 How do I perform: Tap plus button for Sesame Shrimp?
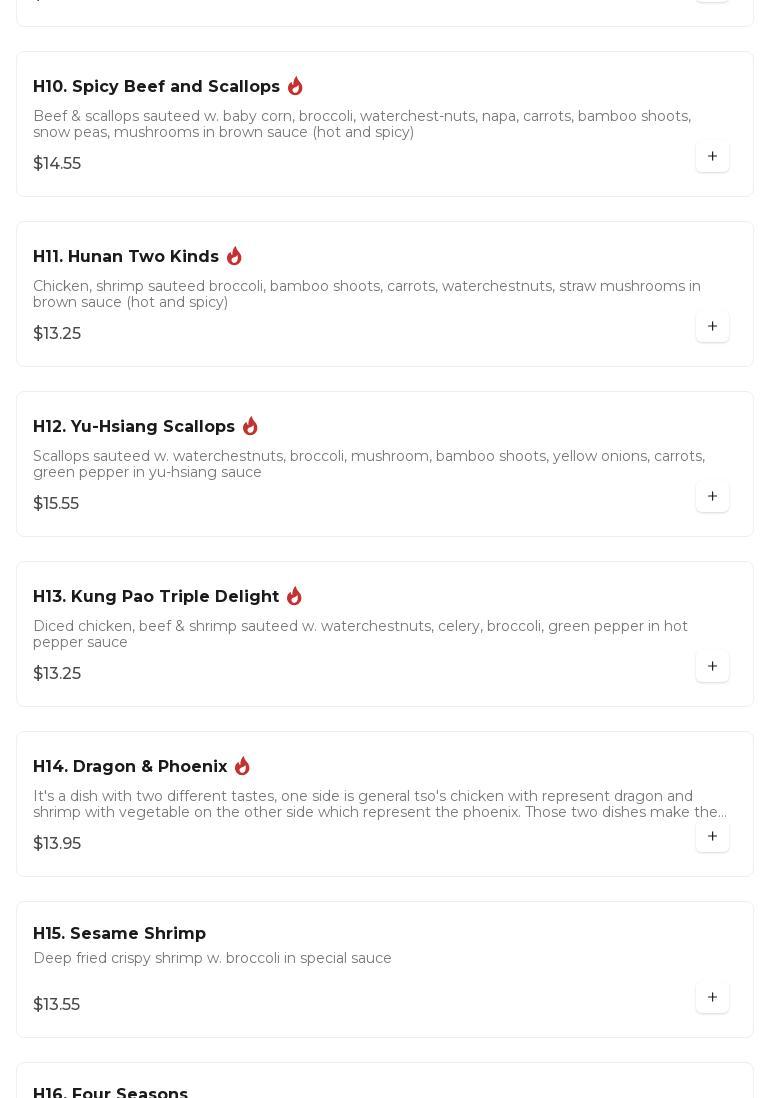coord(712,998)
